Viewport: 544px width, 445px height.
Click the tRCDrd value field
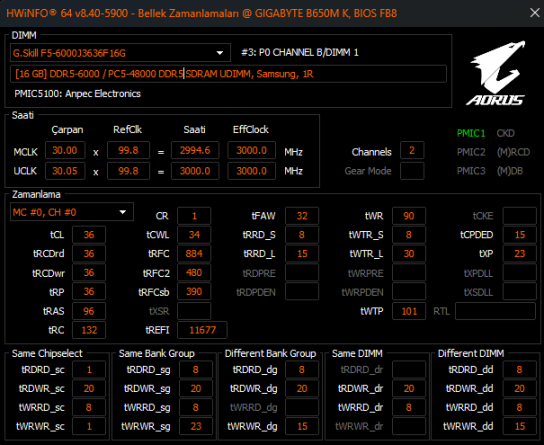point(89,254)
